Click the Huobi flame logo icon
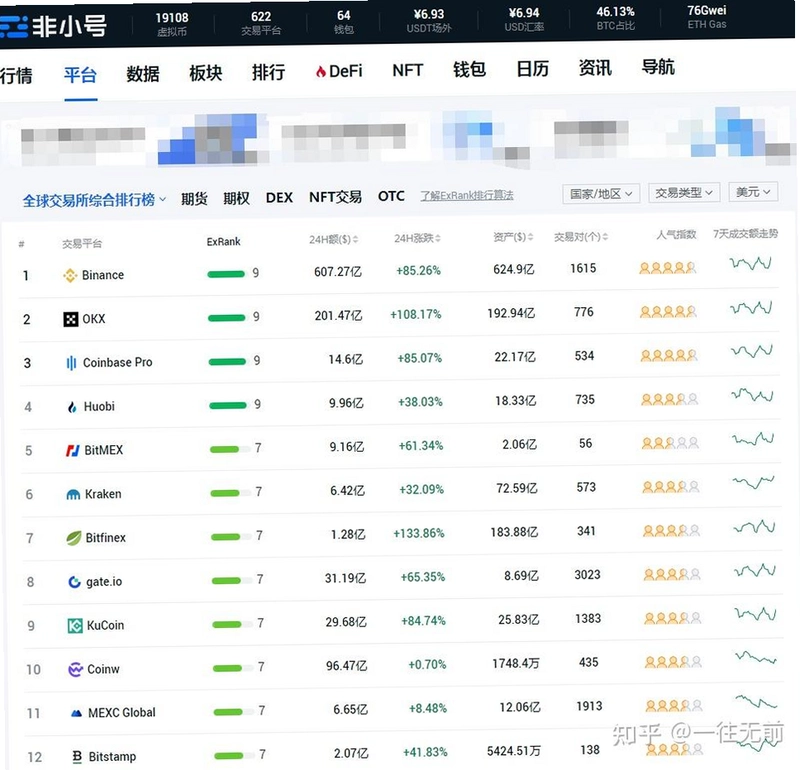Screen dimensions: 800x770 pyautogui.click(x=72, y=407)
